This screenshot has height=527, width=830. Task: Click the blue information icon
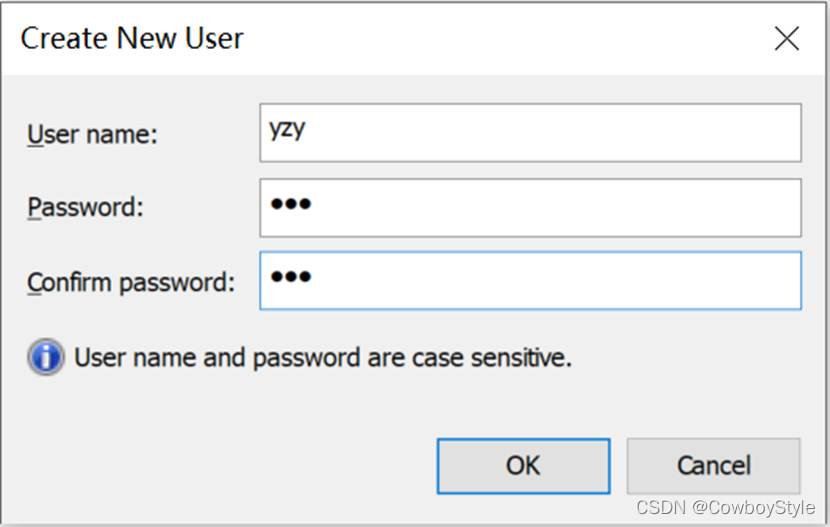click(46, 358)
